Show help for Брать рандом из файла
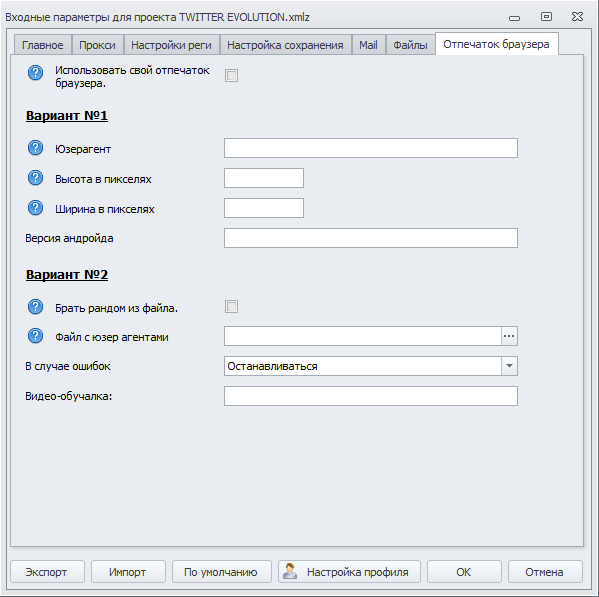 [36, 307]
